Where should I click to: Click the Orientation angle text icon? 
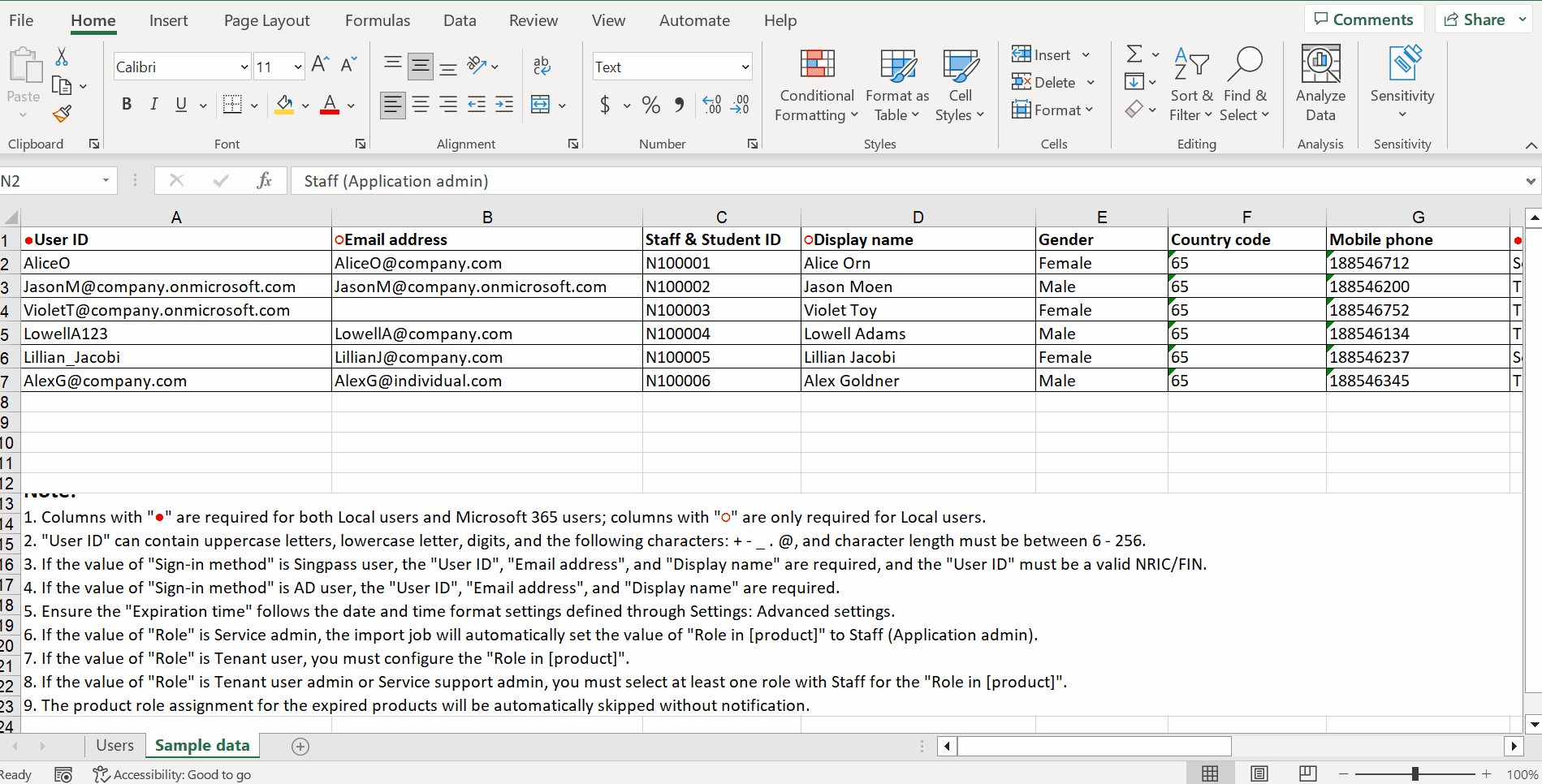point(477,66)
